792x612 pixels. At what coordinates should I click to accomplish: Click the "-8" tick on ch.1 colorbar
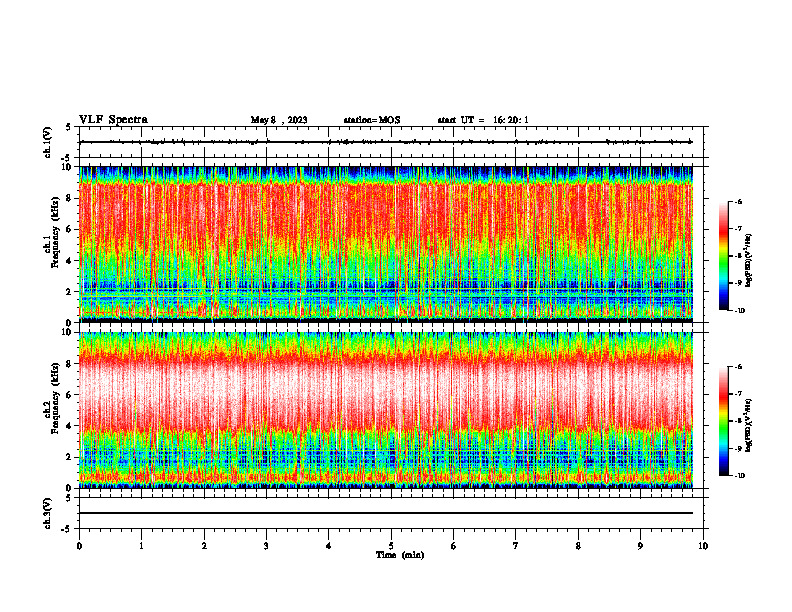pos(739,256)
